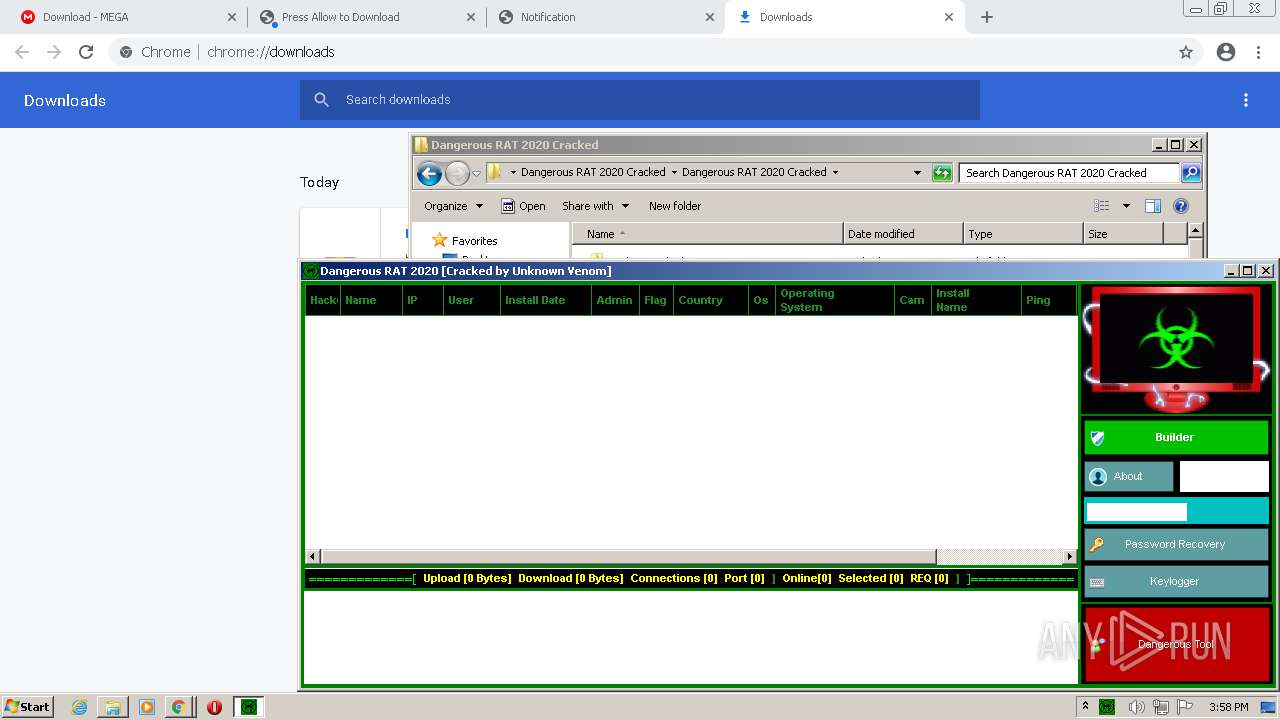Expand the view options dropdown arrow
1280x720 pixels.
coord(1126,206)
